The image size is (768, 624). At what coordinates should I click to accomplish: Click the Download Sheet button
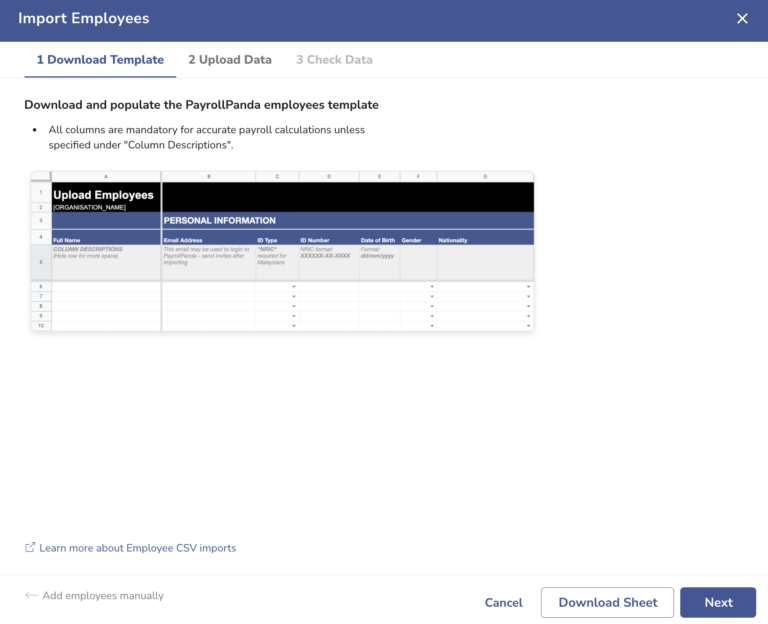pyautogui.click(x=607, y=602)
